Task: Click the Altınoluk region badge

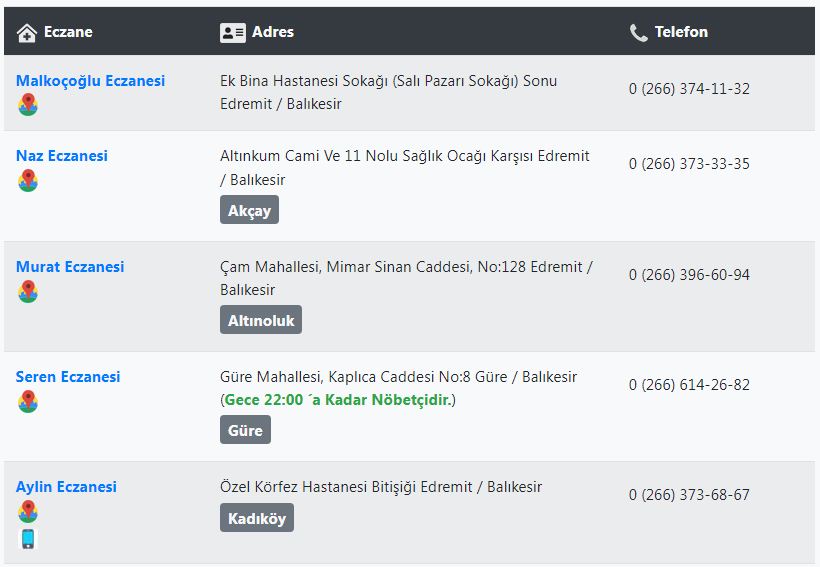Action: click(261, 320)
